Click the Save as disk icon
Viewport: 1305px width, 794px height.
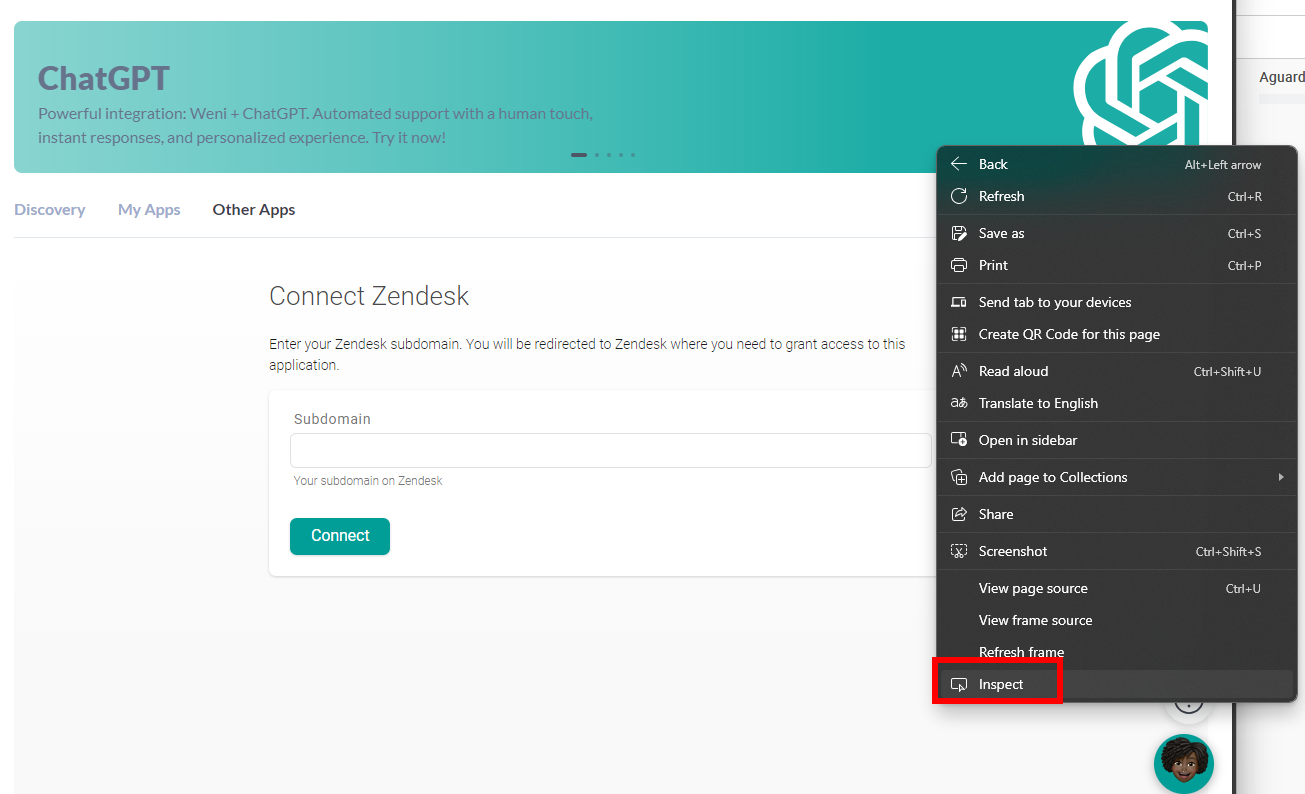[x=959, y=233]
